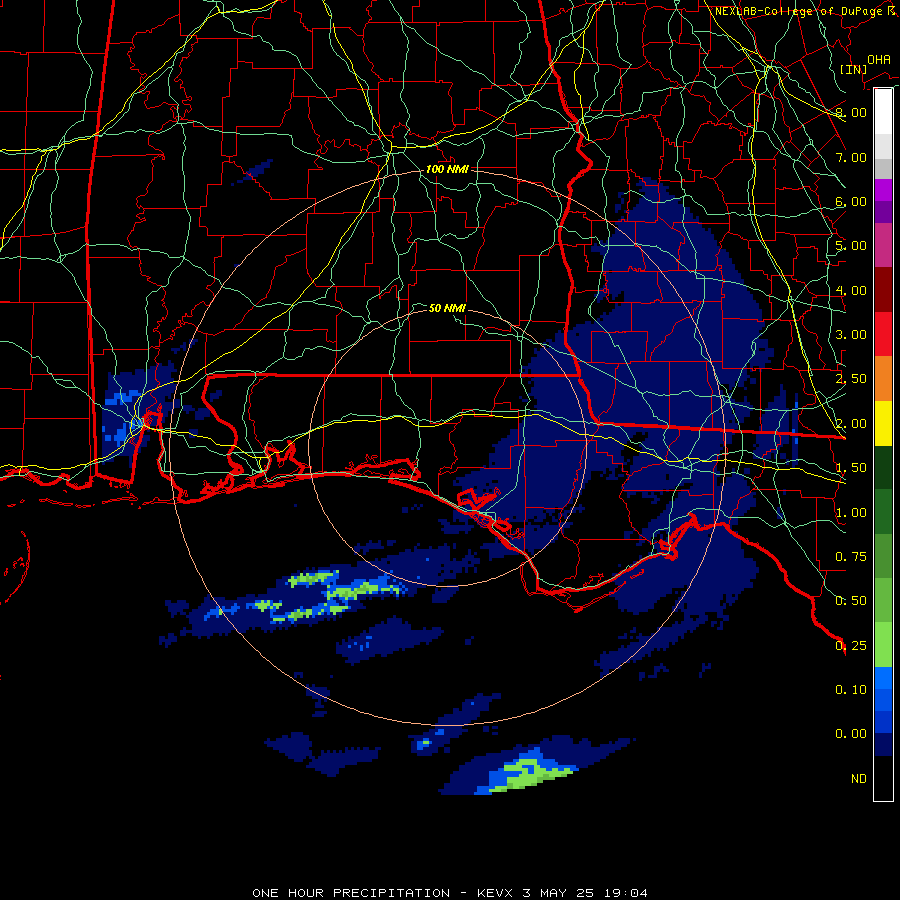This screenshot has height=900, width=900.
Task: Click the NEXLAB-College of DuPage credit text
Action: click(x=804, y=11)
